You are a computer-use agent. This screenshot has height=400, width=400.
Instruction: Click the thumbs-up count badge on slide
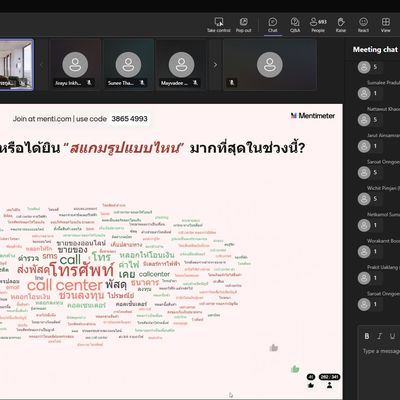(x=311, y=377)
